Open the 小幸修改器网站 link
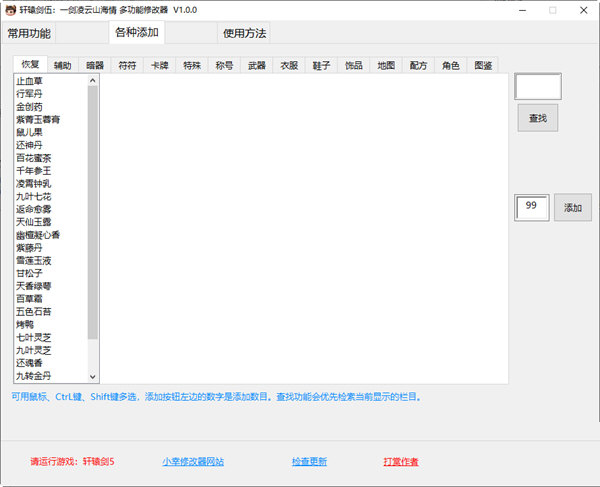 pos(193,461)
